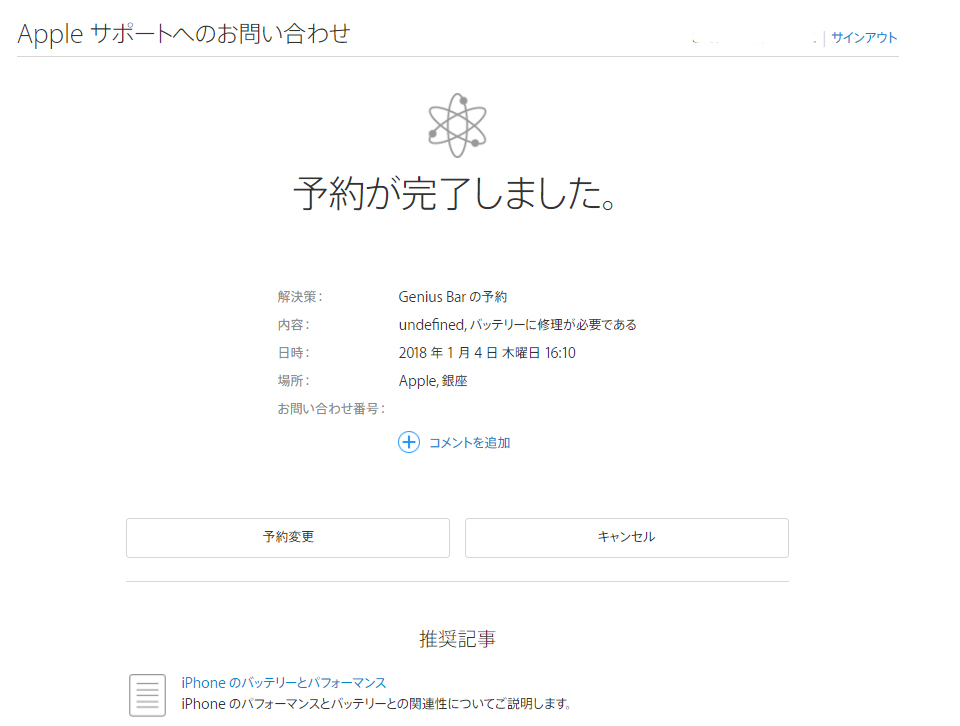Click the Apple, 銀座 location text
Screen dimensions: 960x726
coord(433,381)
